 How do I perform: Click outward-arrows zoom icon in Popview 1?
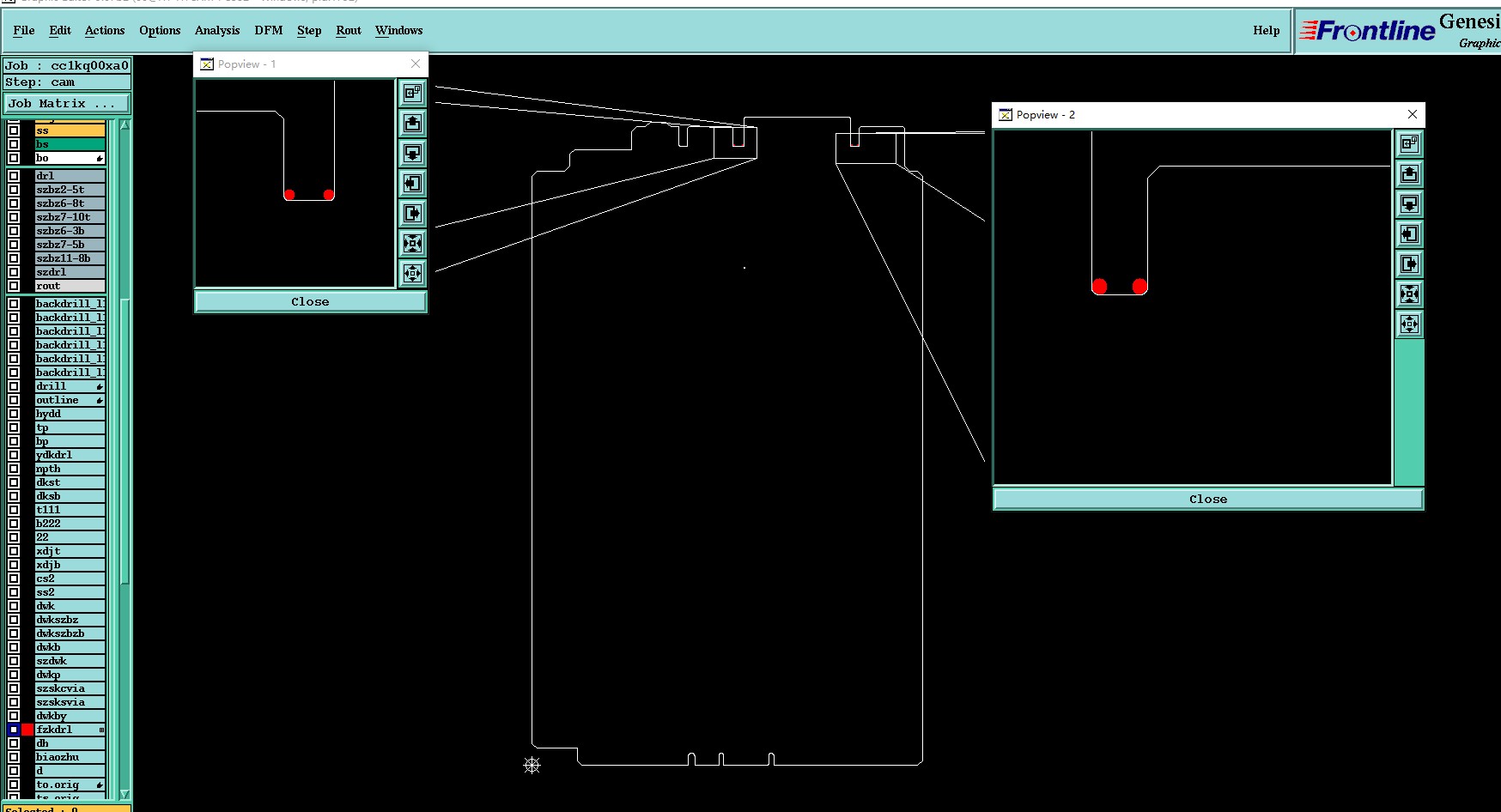tap(413, 273)
